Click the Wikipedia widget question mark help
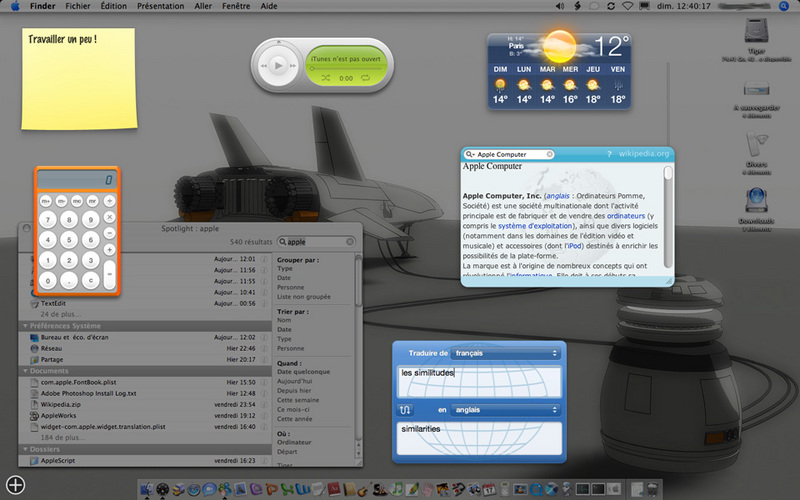The width and height of the screenshot is (800, 500). pyautogui.click(x=609, y=154)
